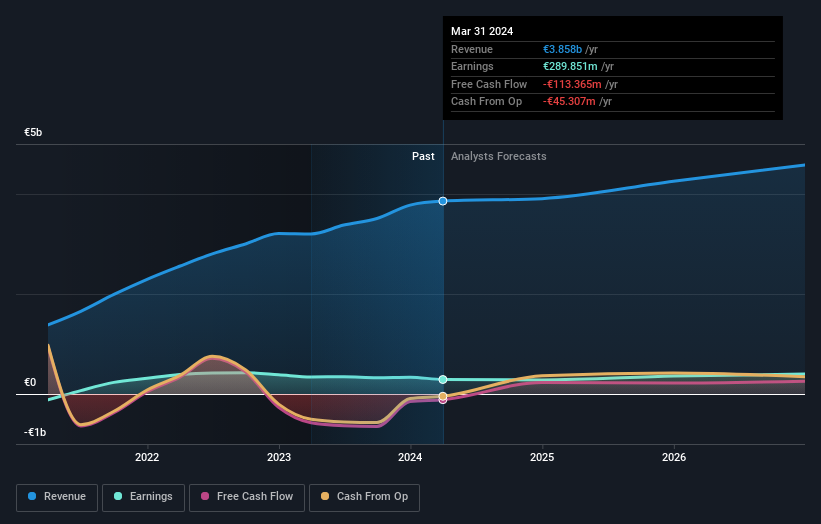821x524 pixels.
Task: Click the €289.851m earnings value in tooltip
Action: (570, 66)
